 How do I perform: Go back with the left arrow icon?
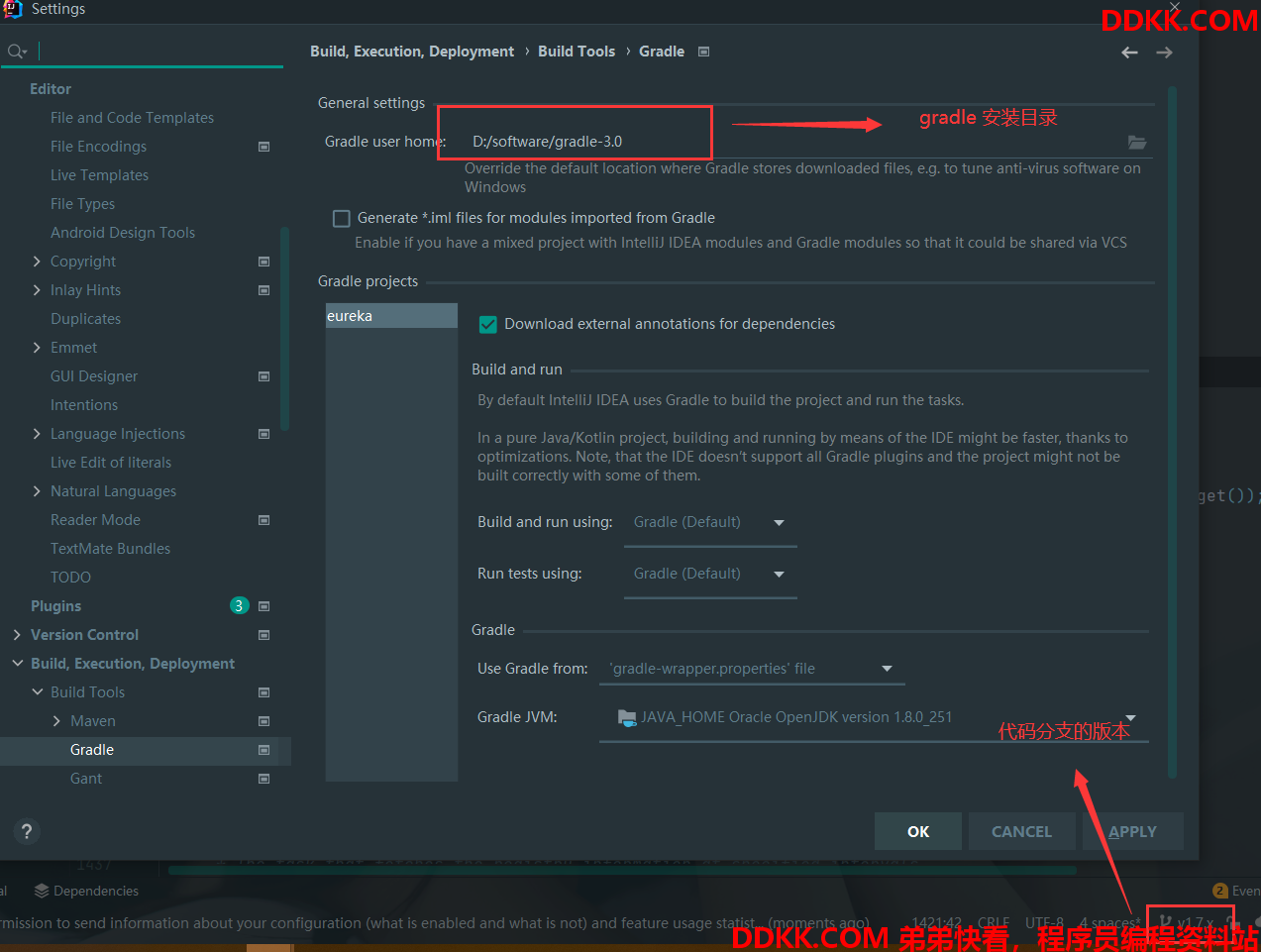click(1129, 53)
